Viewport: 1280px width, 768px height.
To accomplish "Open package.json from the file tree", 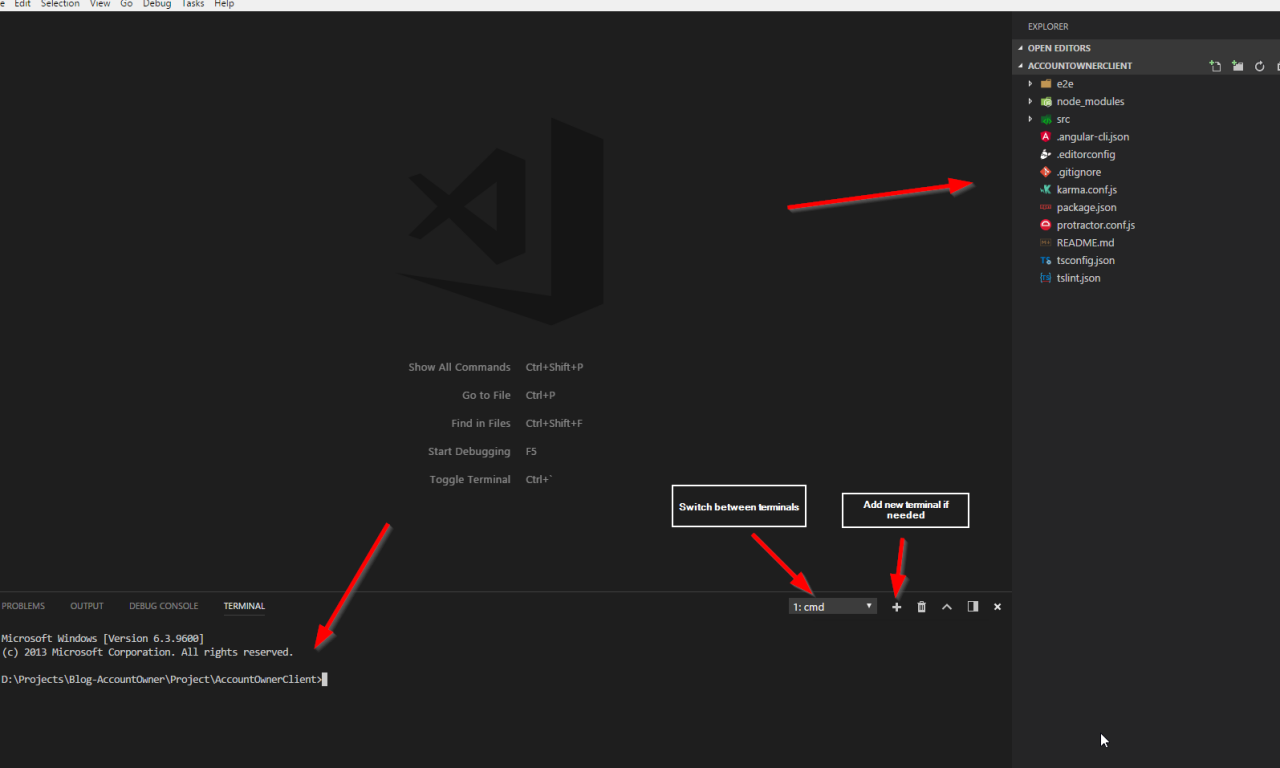I will click(1086, 208).
